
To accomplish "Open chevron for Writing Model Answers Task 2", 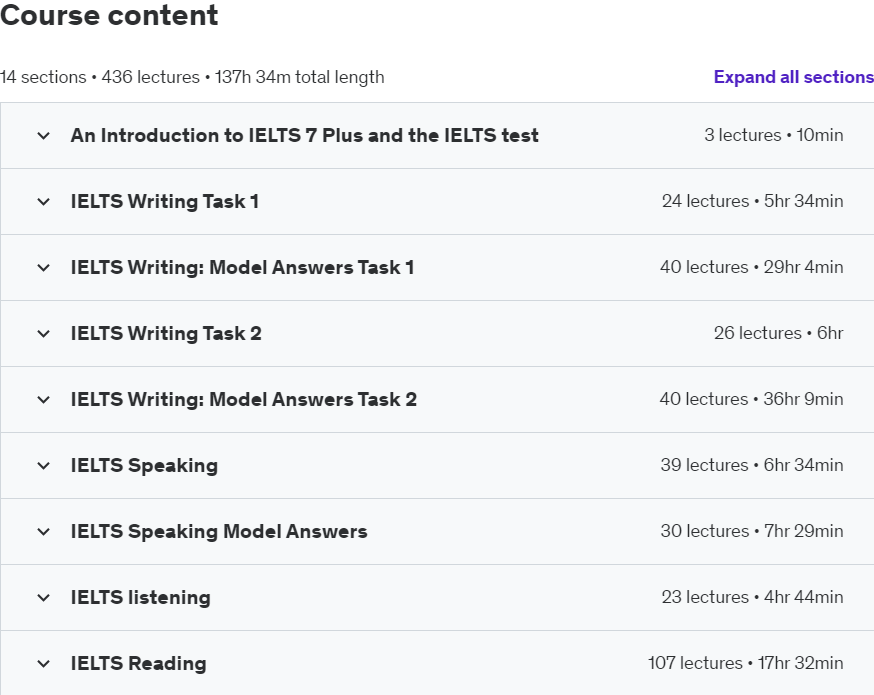I will (x=43, y=400).
